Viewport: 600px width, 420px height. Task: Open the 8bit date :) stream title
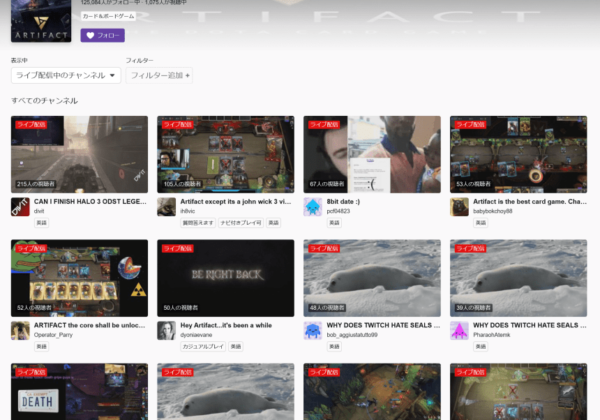coord(343,202)
